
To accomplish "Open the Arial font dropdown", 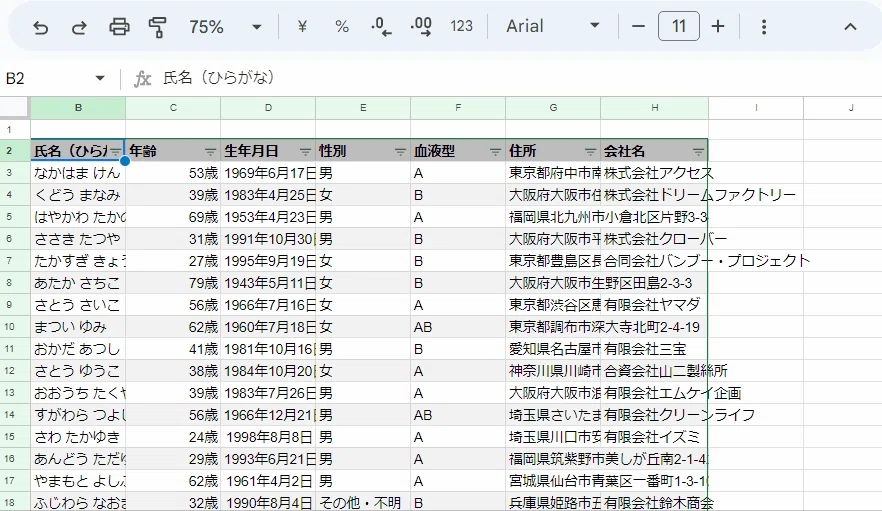I will [x=552, y=26].
